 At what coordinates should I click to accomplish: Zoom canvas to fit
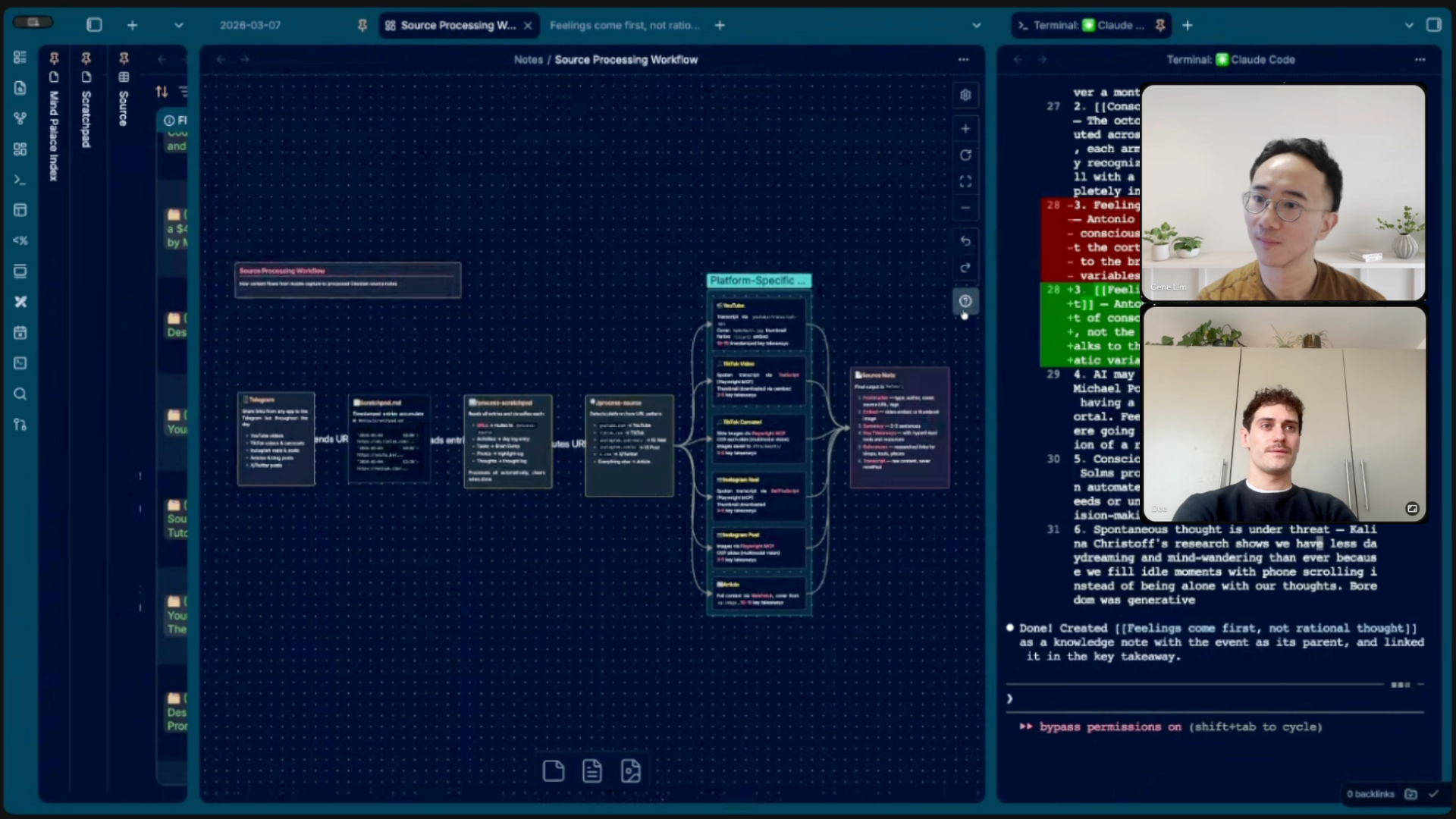(965, 182)
